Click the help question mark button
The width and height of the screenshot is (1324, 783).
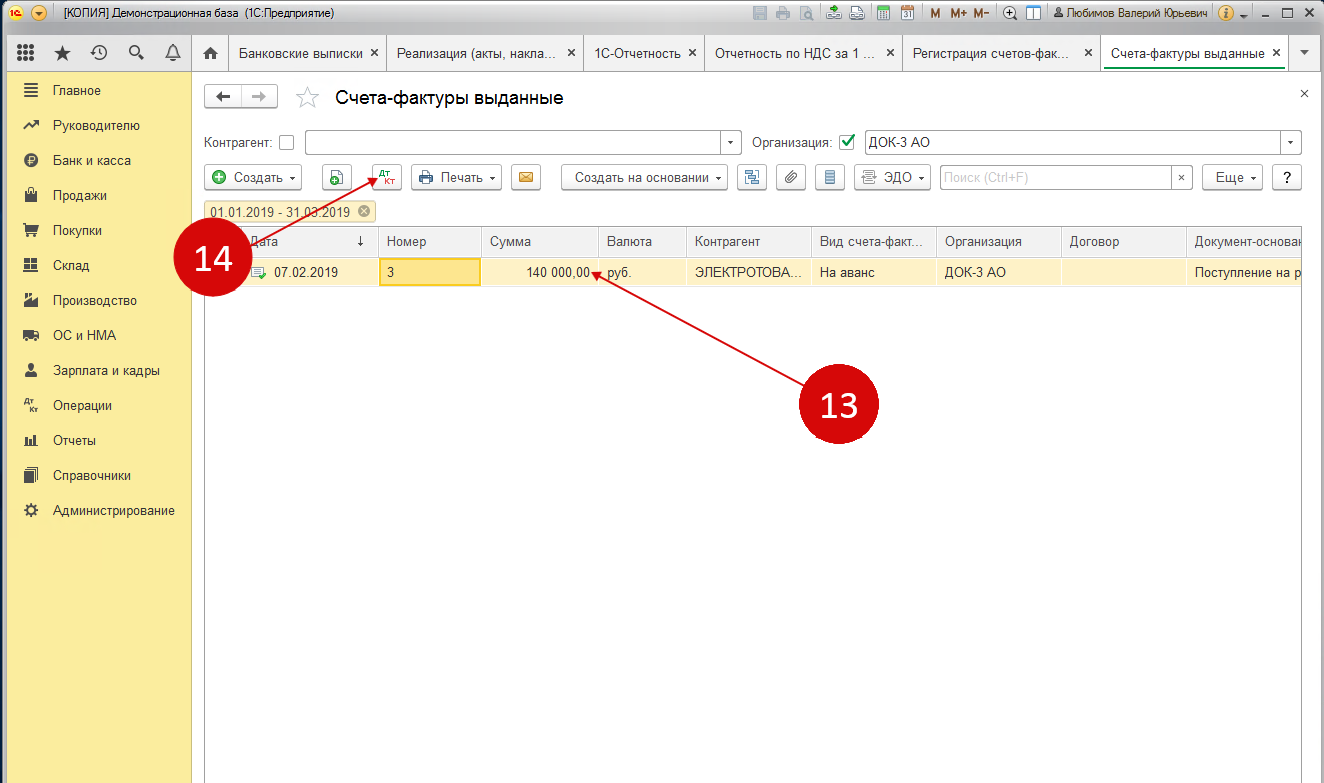[x=1287, y=177]
